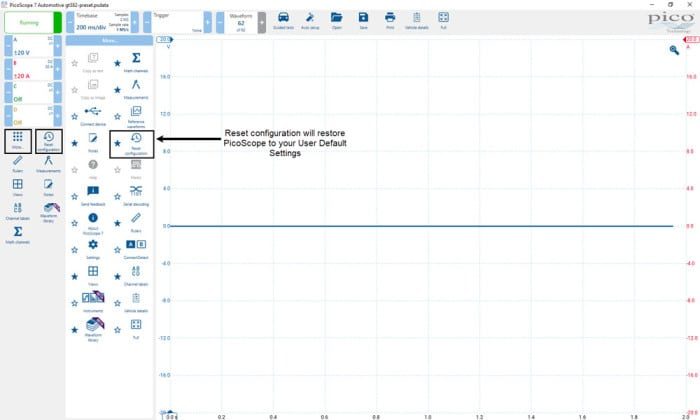Image resolution: width=700 pixels, height=420 pixels.
Task: Open channel C Off options
Action: coord(33,92)
